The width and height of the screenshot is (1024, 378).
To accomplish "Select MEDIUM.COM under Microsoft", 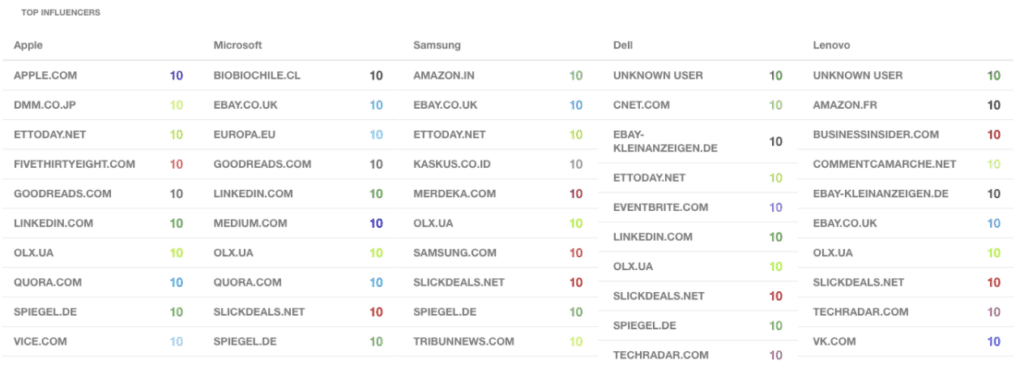I will click(250, 223).
